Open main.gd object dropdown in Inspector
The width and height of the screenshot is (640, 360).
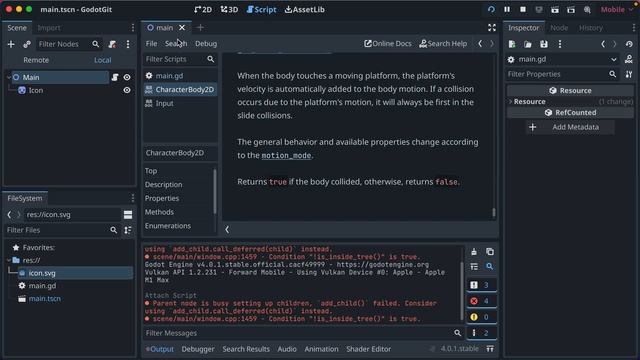click(x=562, y=60)
